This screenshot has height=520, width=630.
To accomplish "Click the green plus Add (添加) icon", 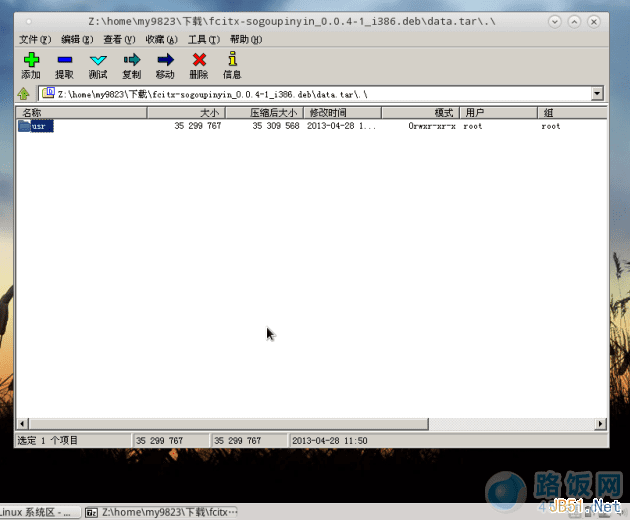I will coord(31,60).
